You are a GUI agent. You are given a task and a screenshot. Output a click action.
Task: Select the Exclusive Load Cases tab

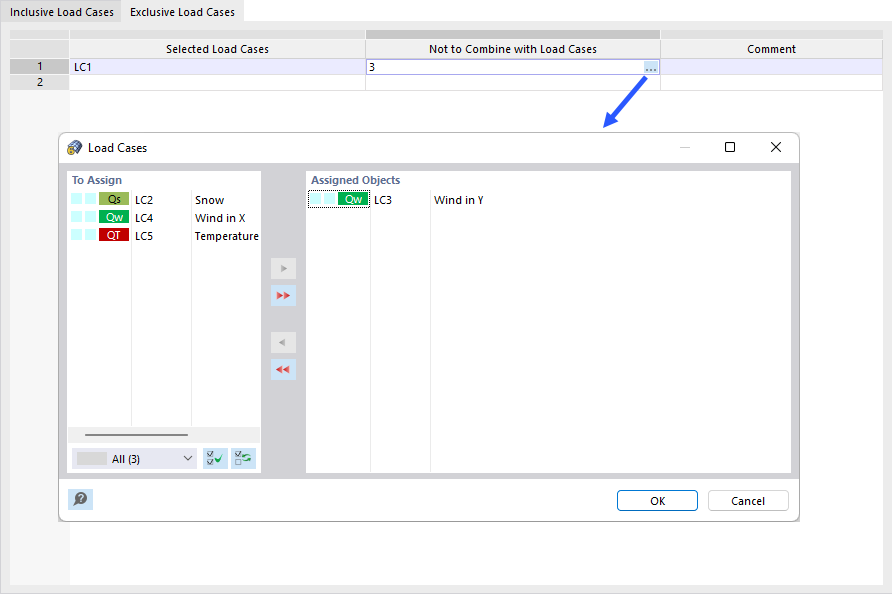pyautogui.click(x=182, y=12)
